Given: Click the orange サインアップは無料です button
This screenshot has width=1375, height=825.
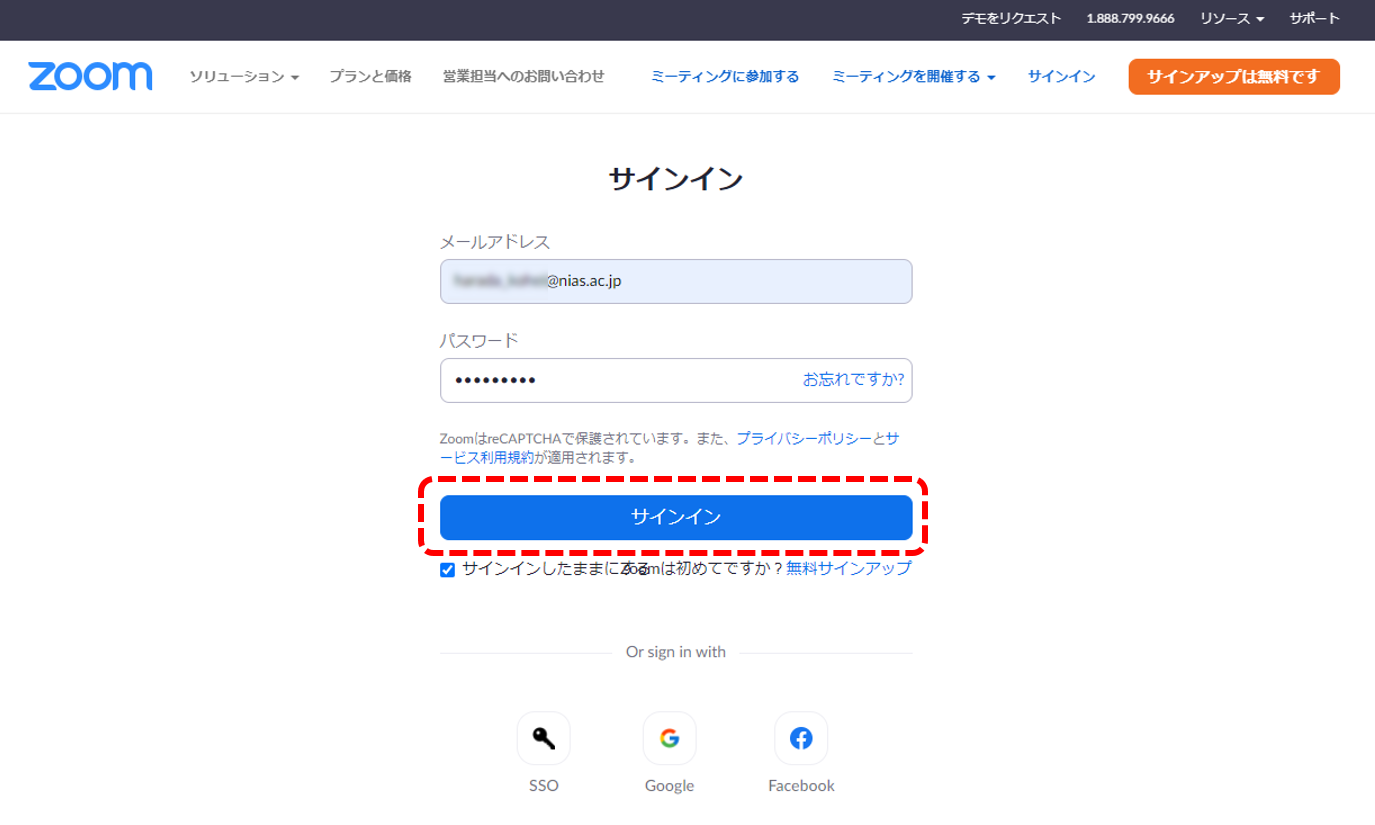Looking at the screenshot, I should 1234,76.
